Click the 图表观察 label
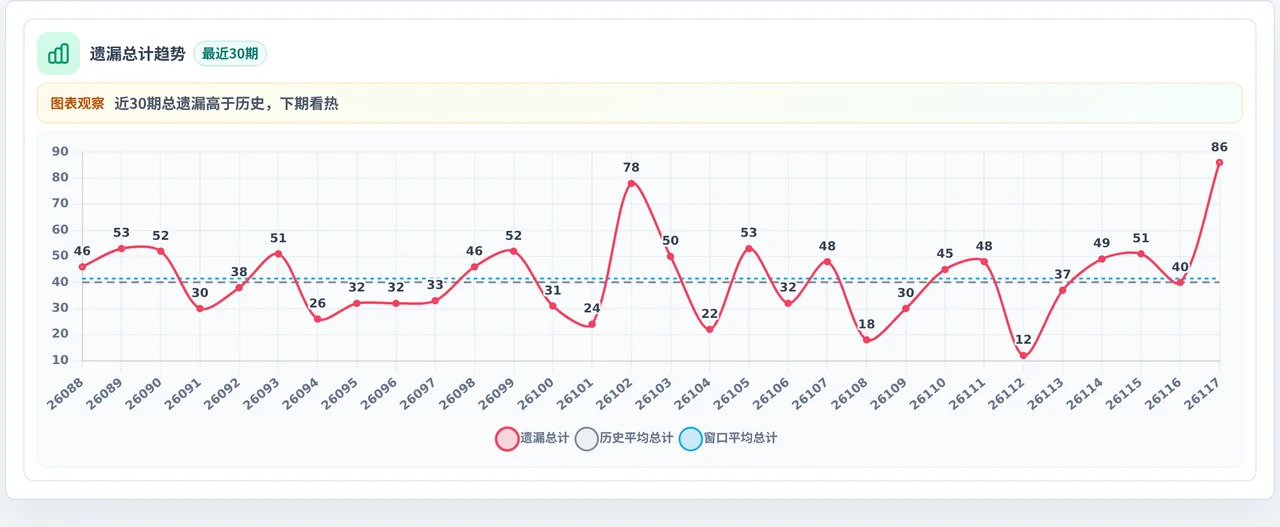The width and height of the screenshot is (1280, 527). 77,103
